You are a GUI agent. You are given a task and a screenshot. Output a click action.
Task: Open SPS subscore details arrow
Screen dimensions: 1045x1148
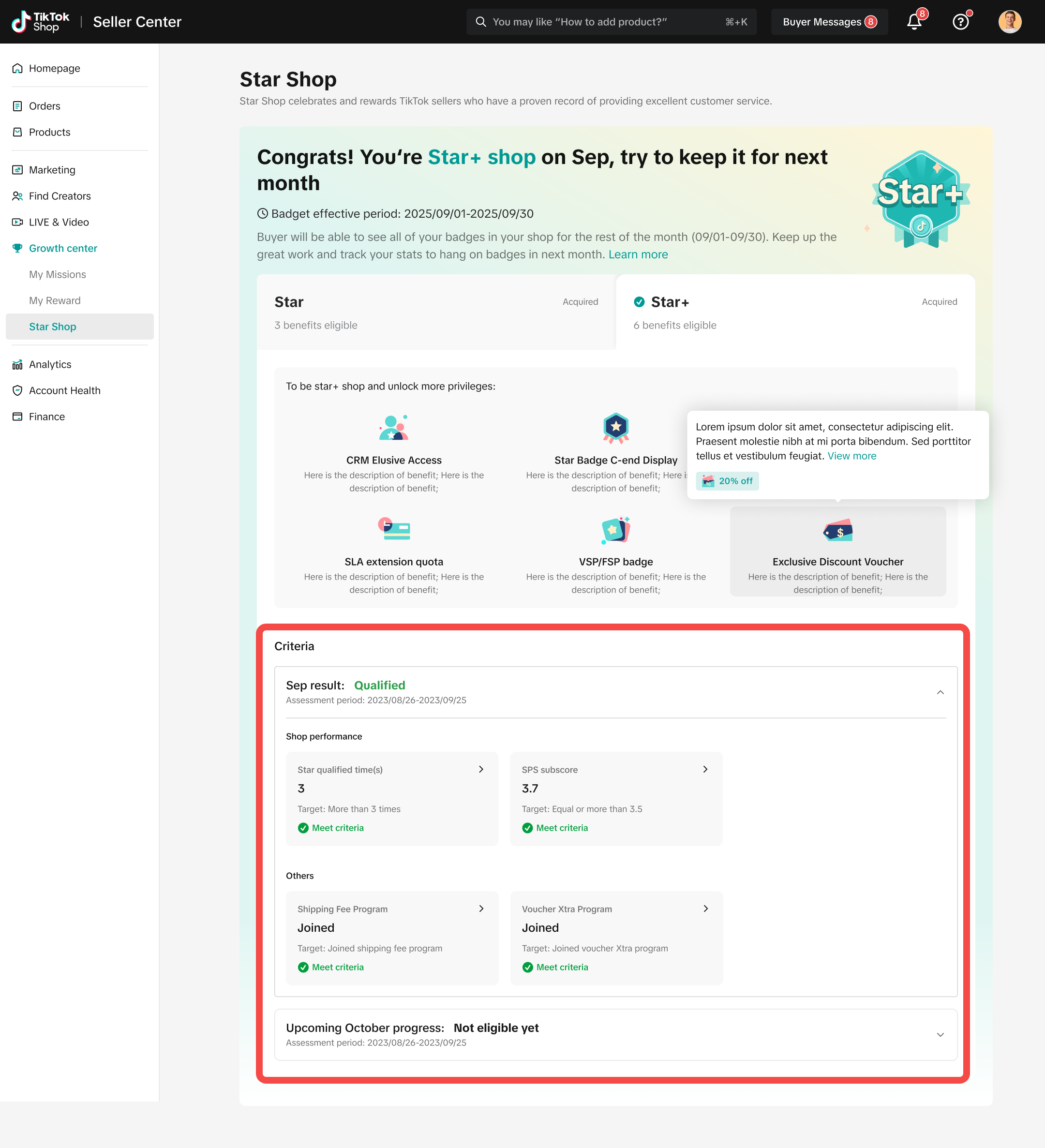coord(705,769)
